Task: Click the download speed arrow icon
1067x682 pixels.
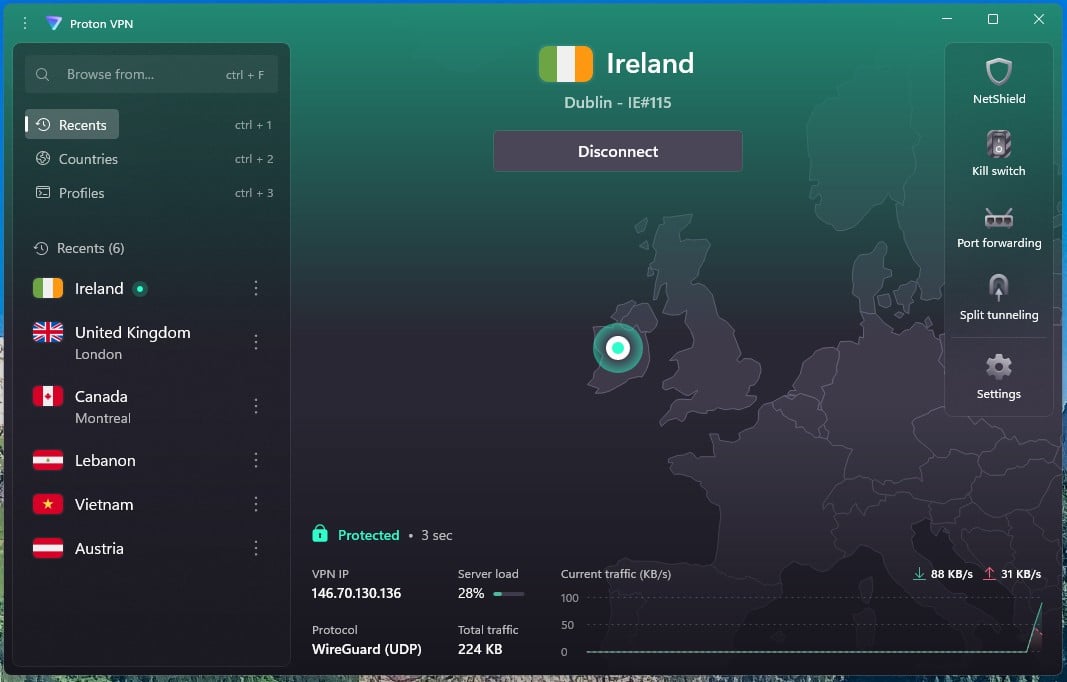Action: [919, 574]
